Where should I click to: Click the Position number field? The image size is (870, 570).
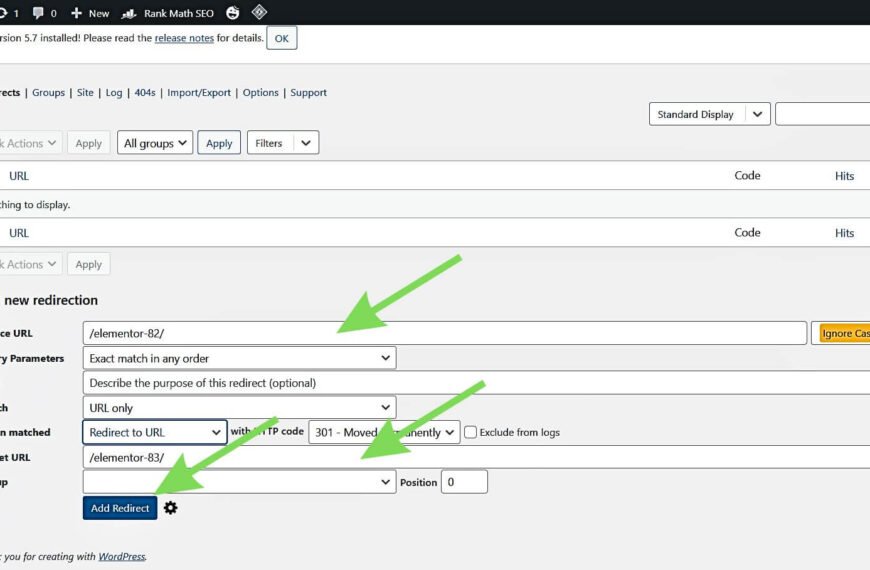(464, 482)
